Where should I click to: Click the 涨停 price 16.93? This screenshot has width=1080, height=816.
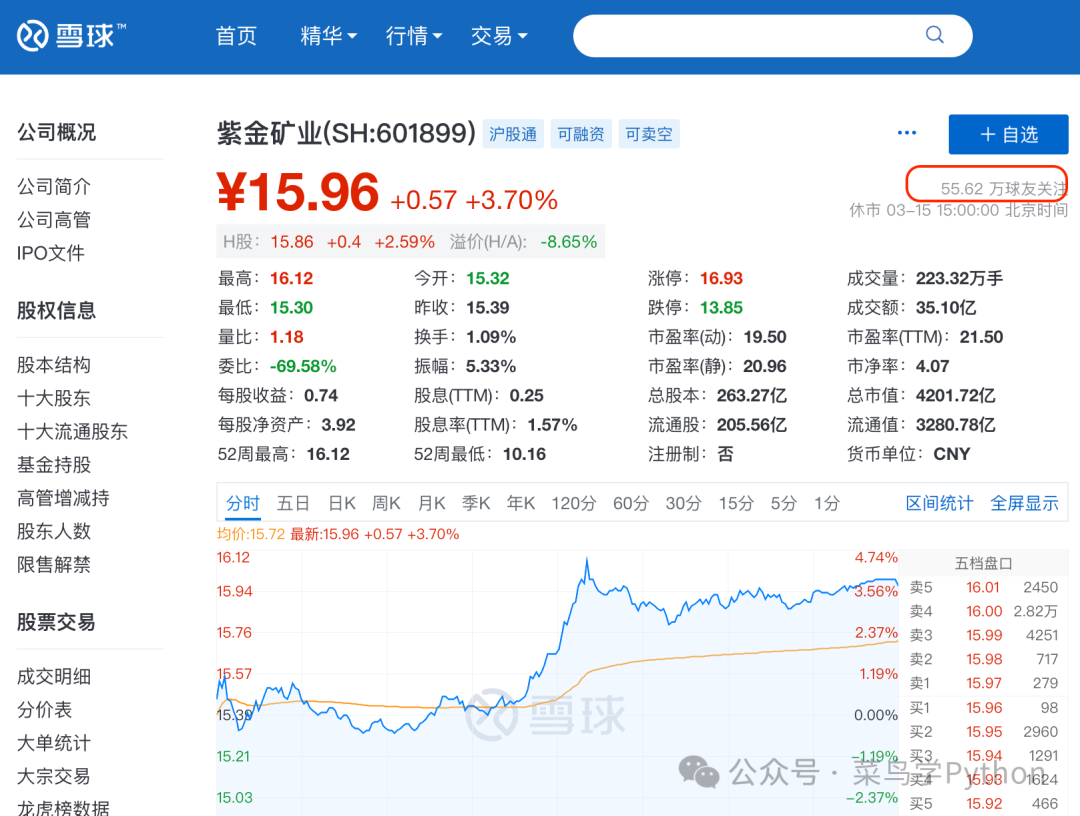(x=721, y=278)
